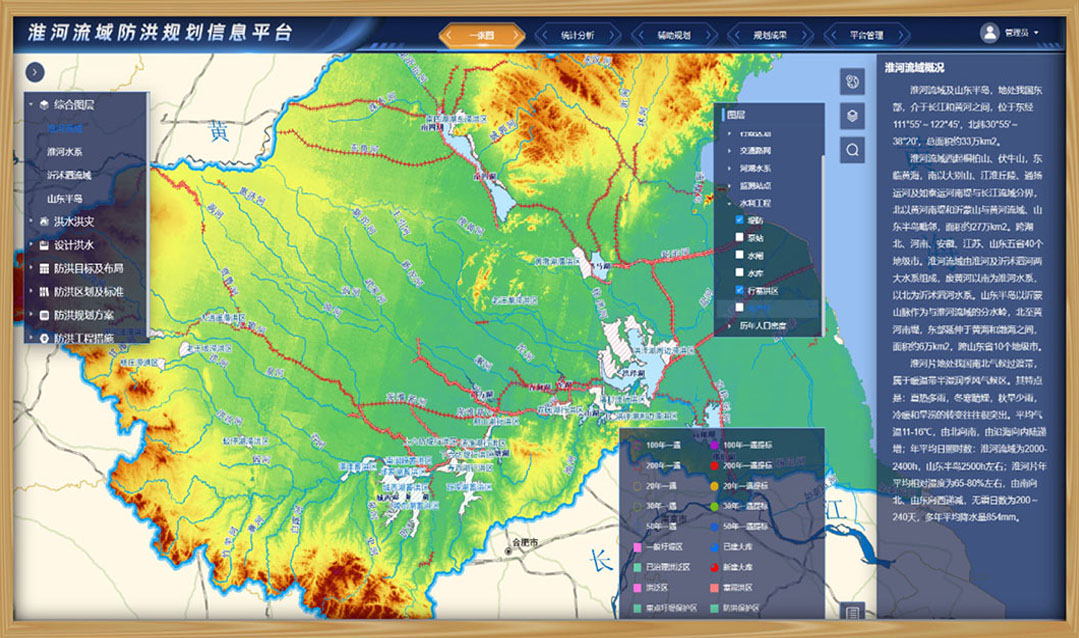
Task: Click the icon beside 洪水洪灾
Action: pyautogui.click(x=44, y=222)
